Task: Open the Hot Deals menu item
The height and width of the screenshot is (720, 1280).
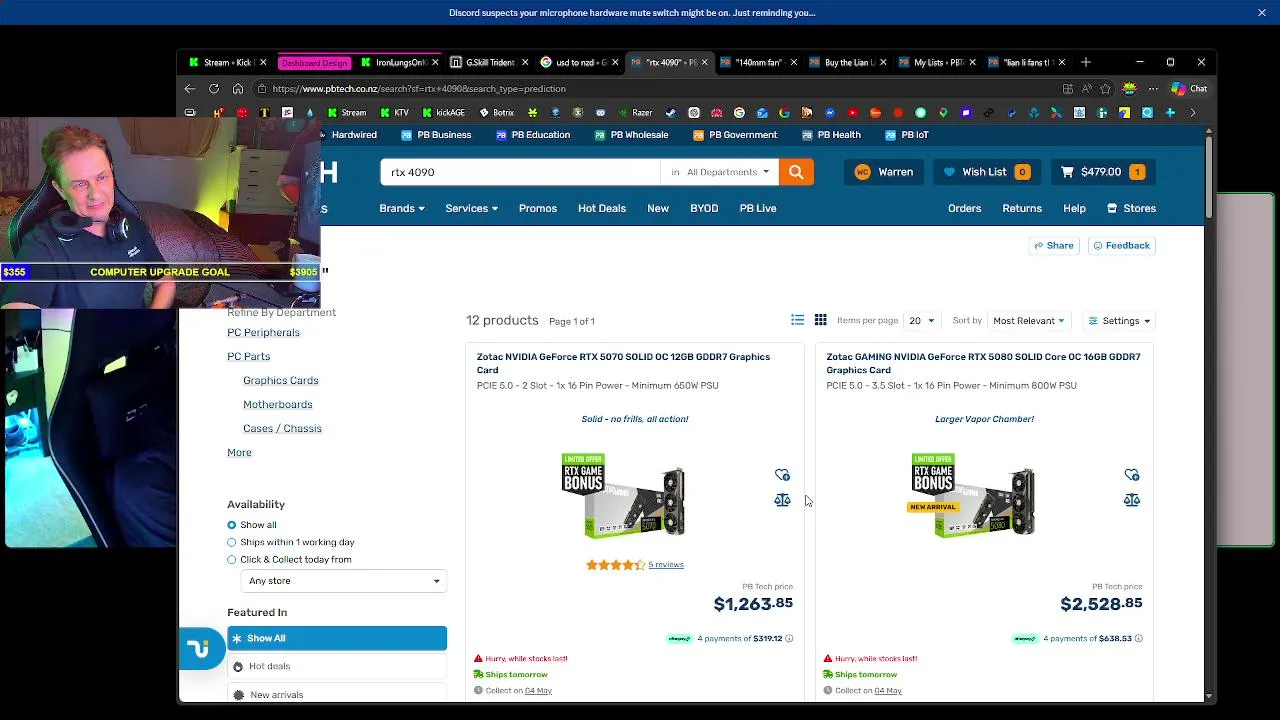Action: [x=601, y=208]
